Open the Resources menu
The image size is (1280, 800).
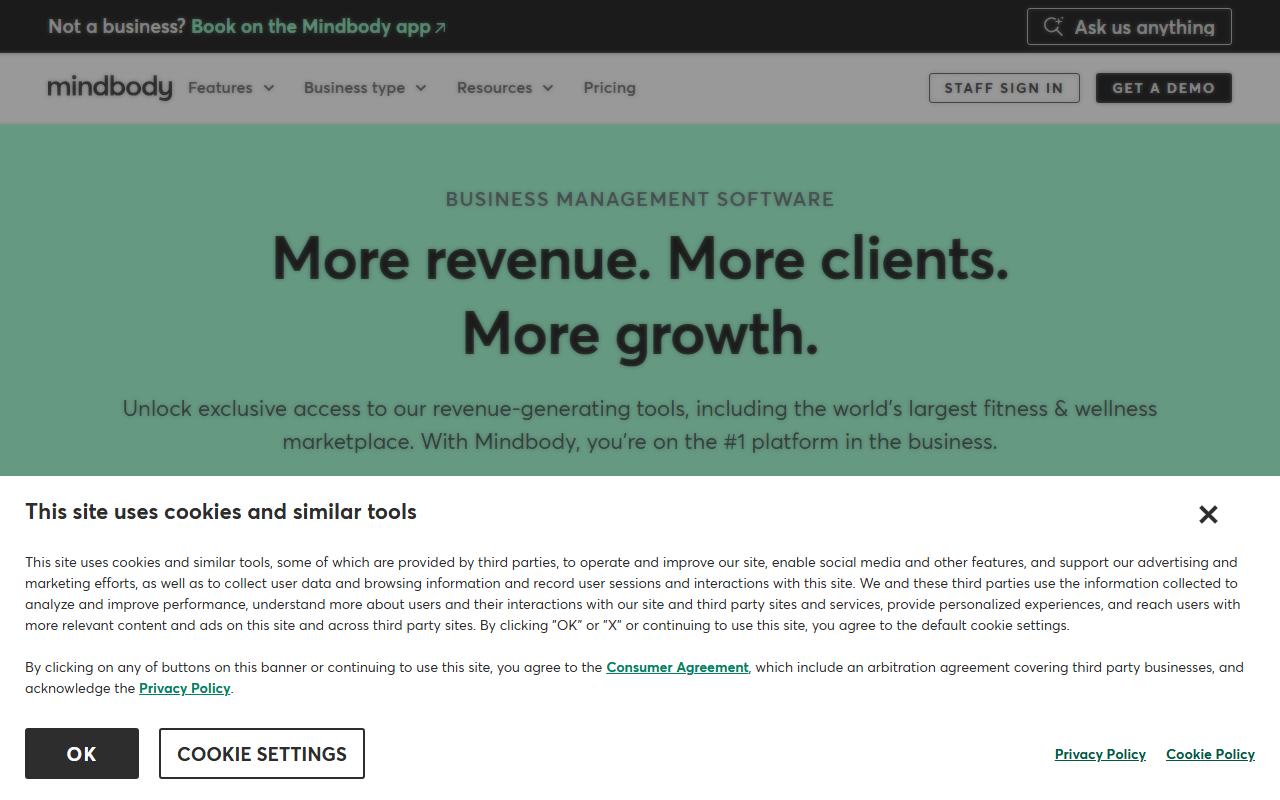pos(505,88)
